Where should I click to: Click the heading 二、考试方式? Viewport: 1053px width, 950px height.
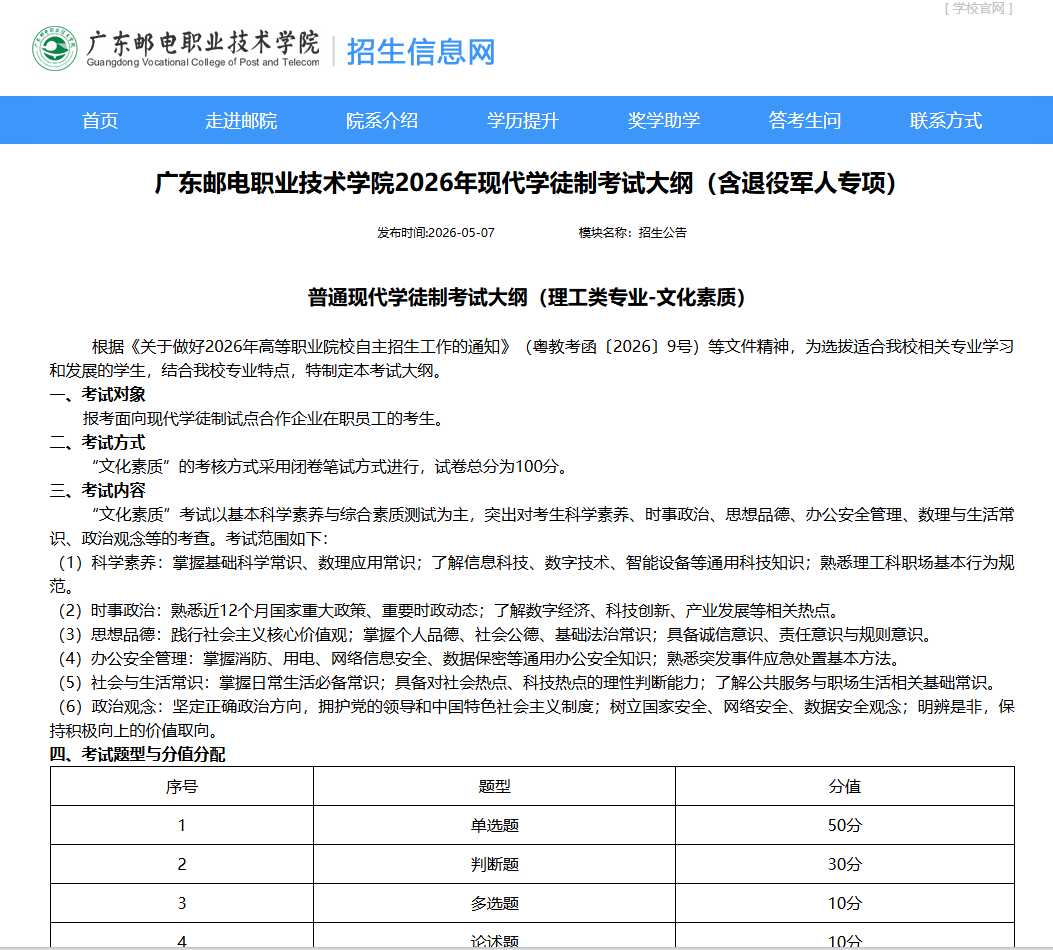pyautogui.click(x=97, y=443)
